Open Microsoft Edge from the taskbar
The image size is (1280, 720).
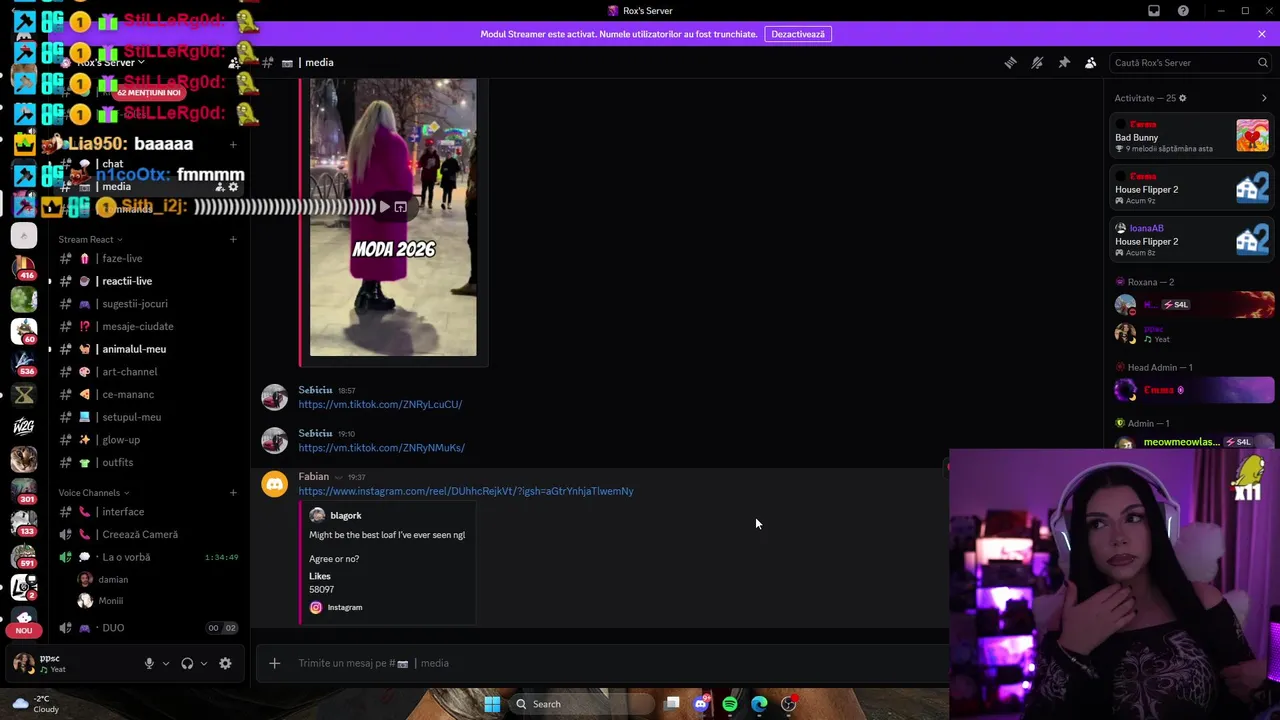pyautogui.click(x=759, y=704)
